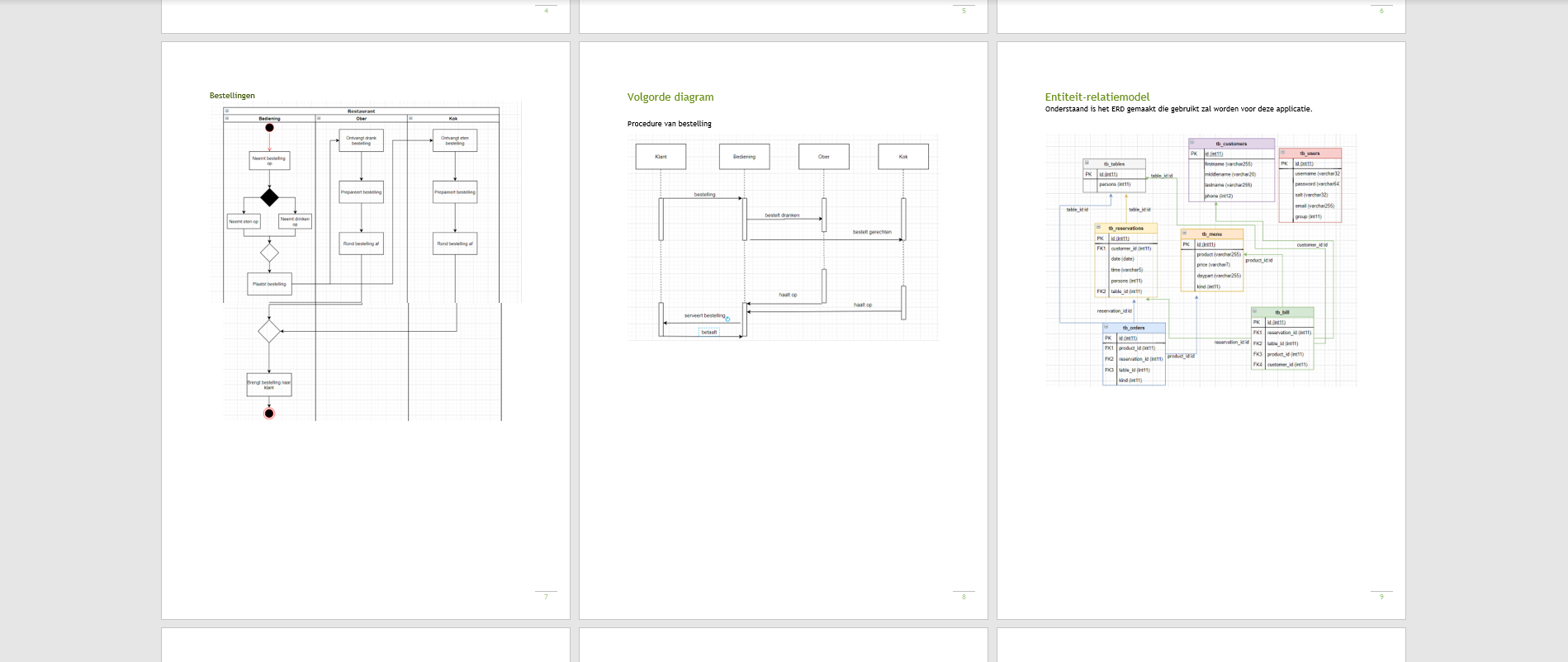Viewport: 1568px width, 662px height.
Task: Collapse the tb_customers table via its icon
Action: click(1192, 144)
